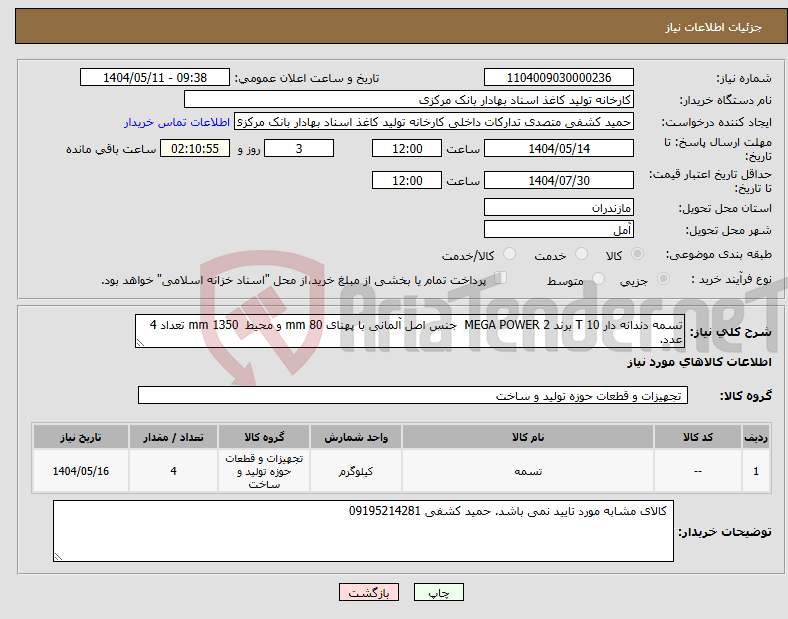Click the resize handle of description textarea
Screen dimensions: 788x619
click(140, 343)
